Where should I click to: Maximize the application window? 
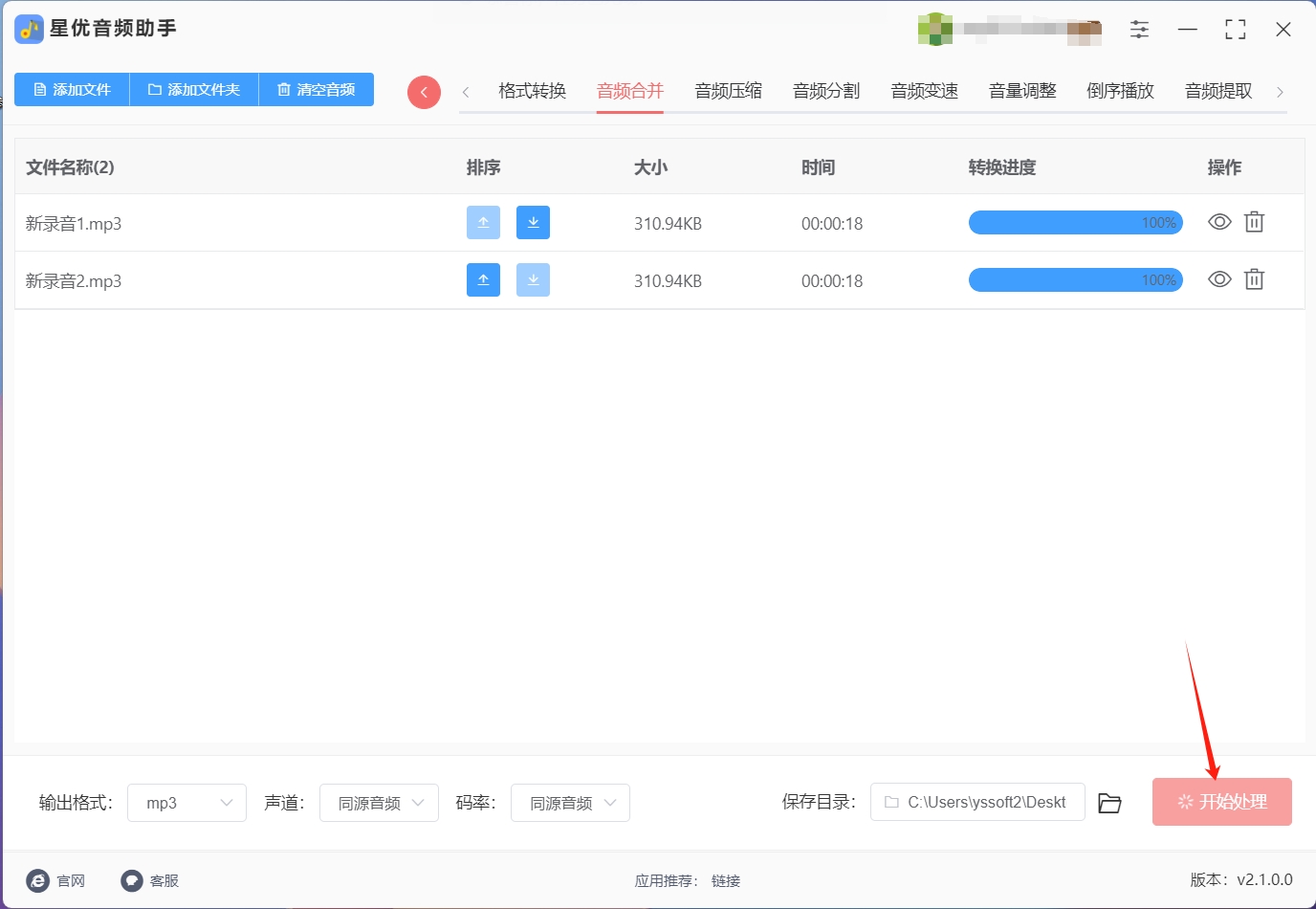pyautogui.click(x=1236, y=30)
